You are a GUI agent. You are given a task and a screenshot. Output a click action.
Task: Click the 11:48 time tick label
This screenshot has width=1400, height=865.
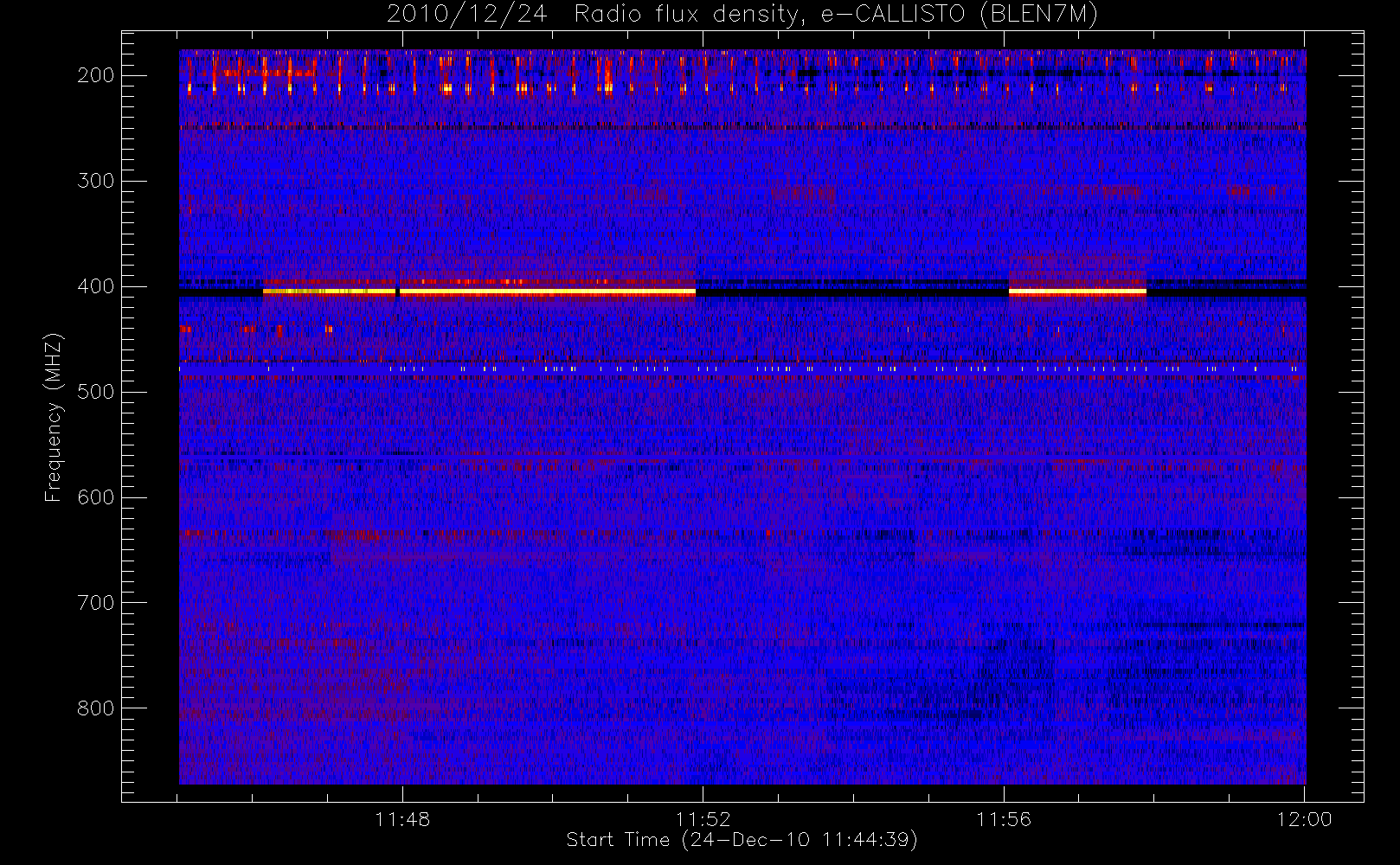(402, 819)
